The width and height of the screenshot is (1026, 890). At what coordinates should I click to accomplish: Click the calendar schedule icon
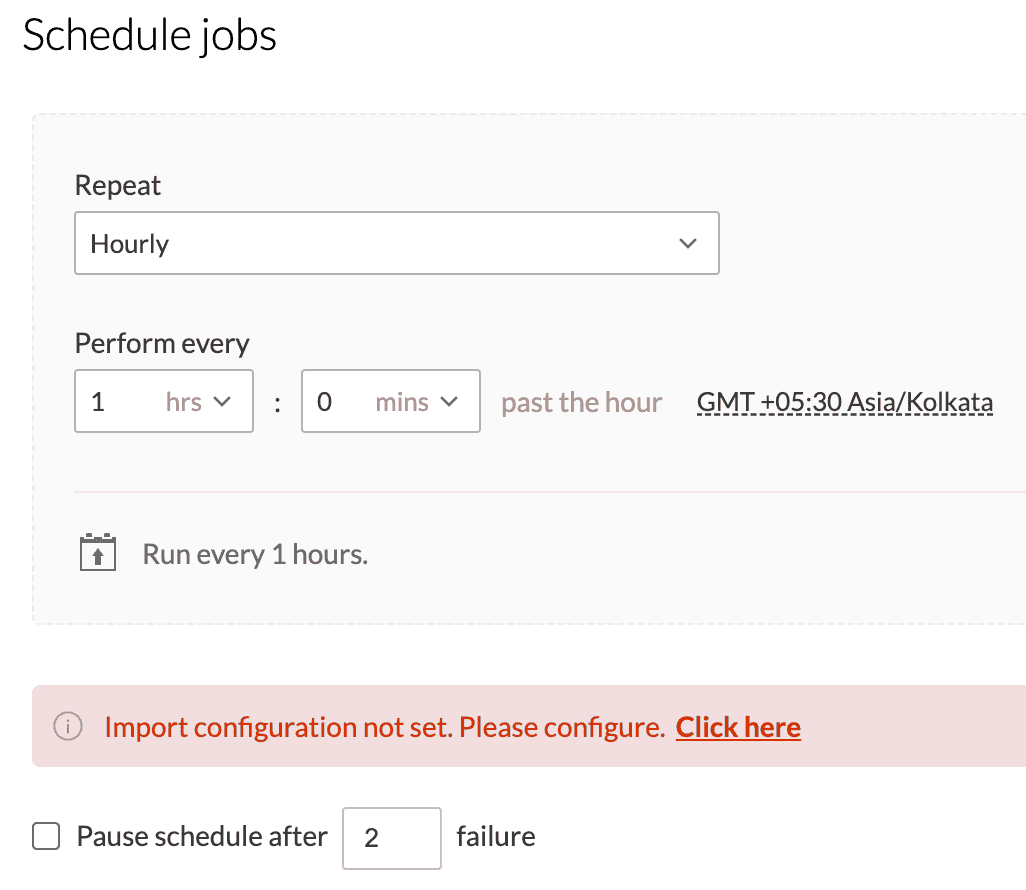click(98, 553)
